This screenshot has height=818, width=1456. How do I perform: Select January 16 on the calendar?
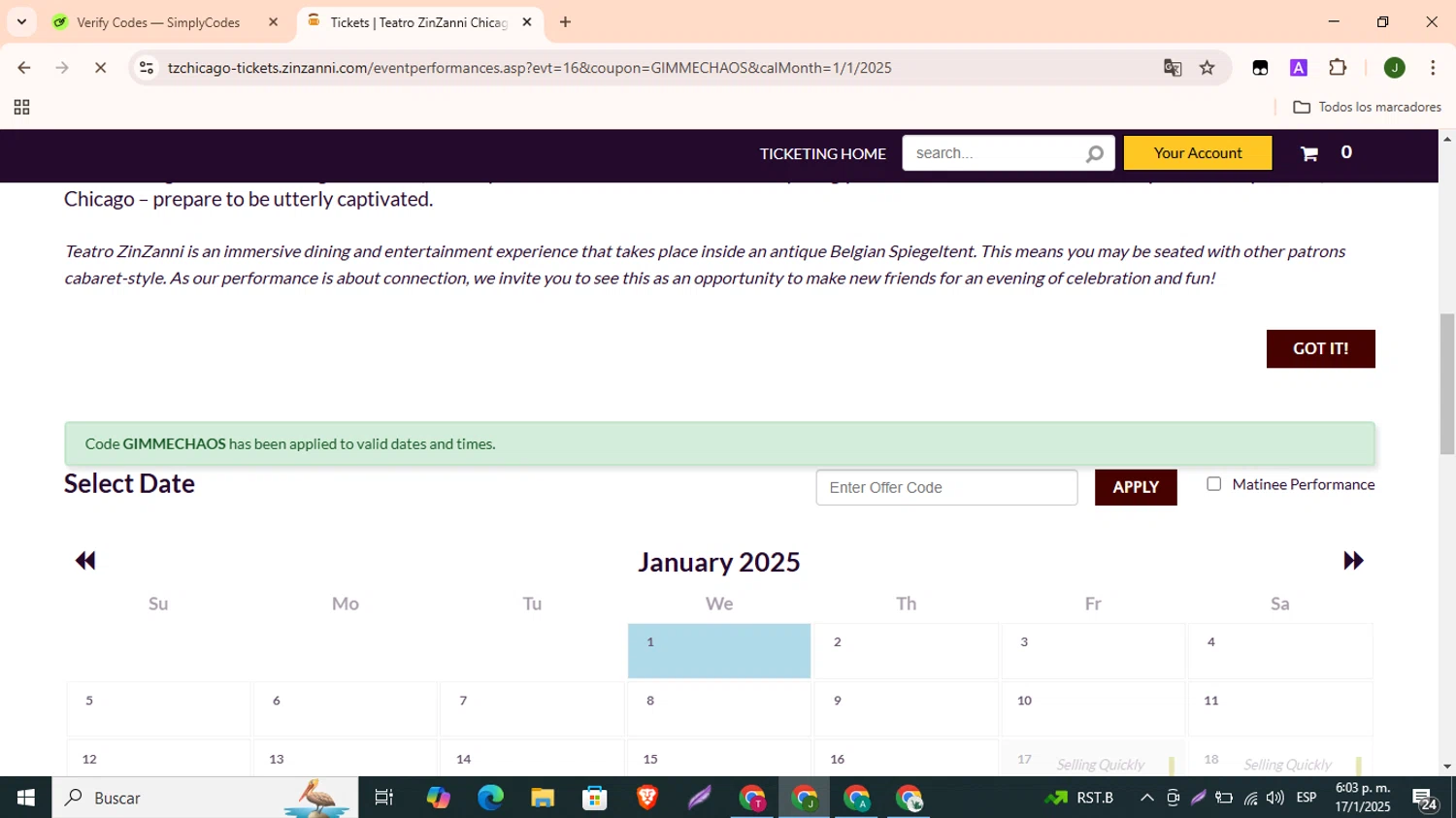click(906, 759)
